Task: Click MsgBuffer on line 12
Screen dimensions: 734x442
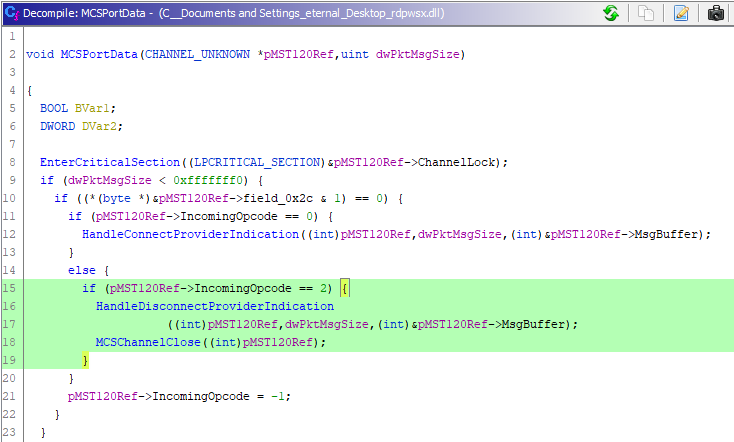Action: 666,234
